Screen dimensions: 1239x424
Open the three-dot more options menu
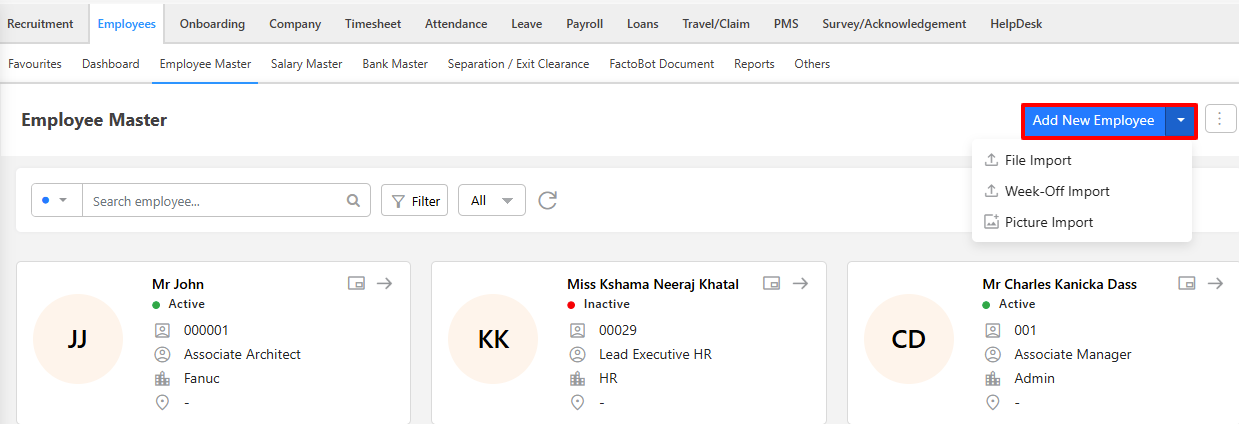pos(1220,120)
